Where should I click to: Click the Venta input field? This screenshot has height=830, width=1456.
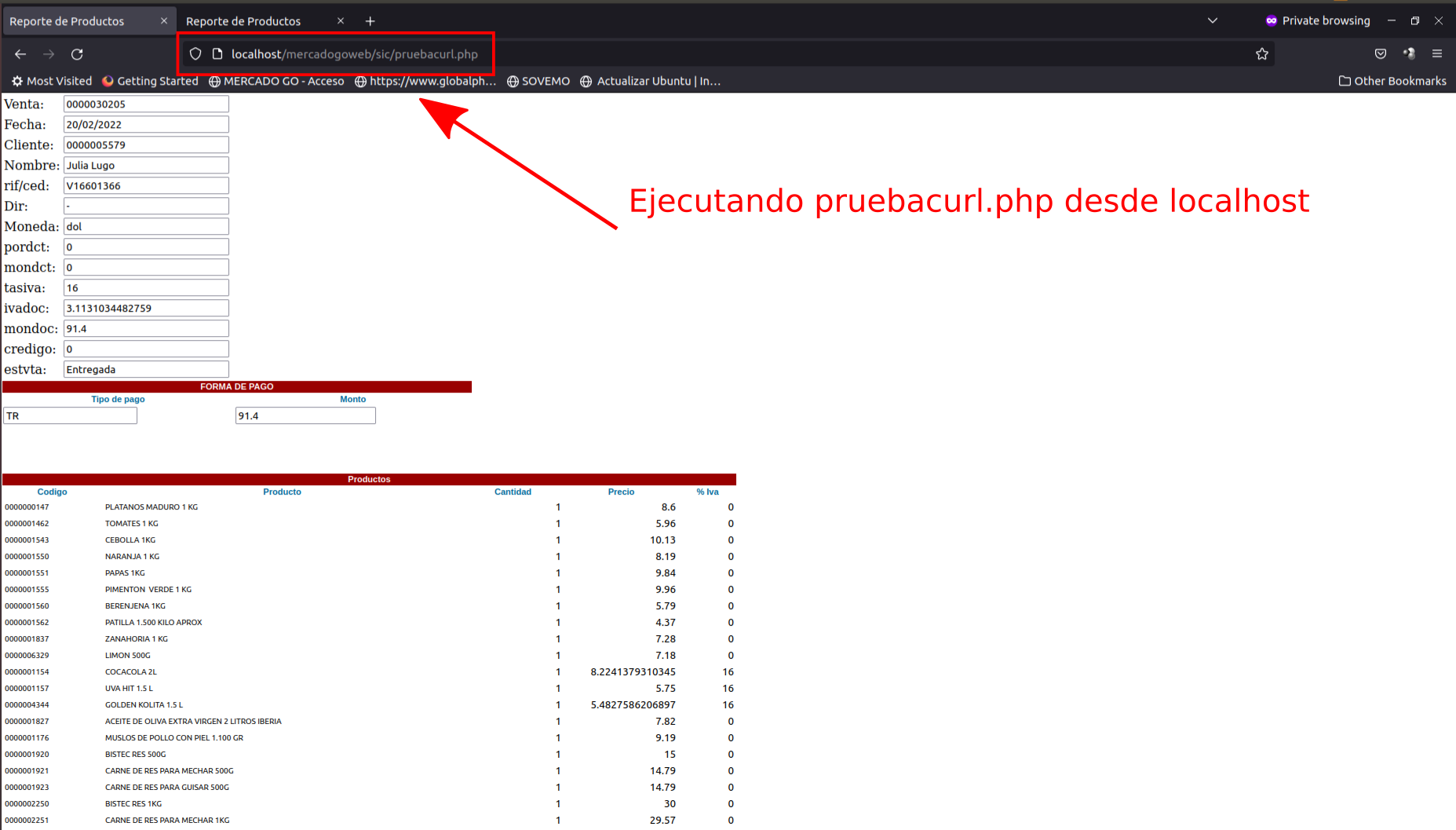tap(146, 104)
